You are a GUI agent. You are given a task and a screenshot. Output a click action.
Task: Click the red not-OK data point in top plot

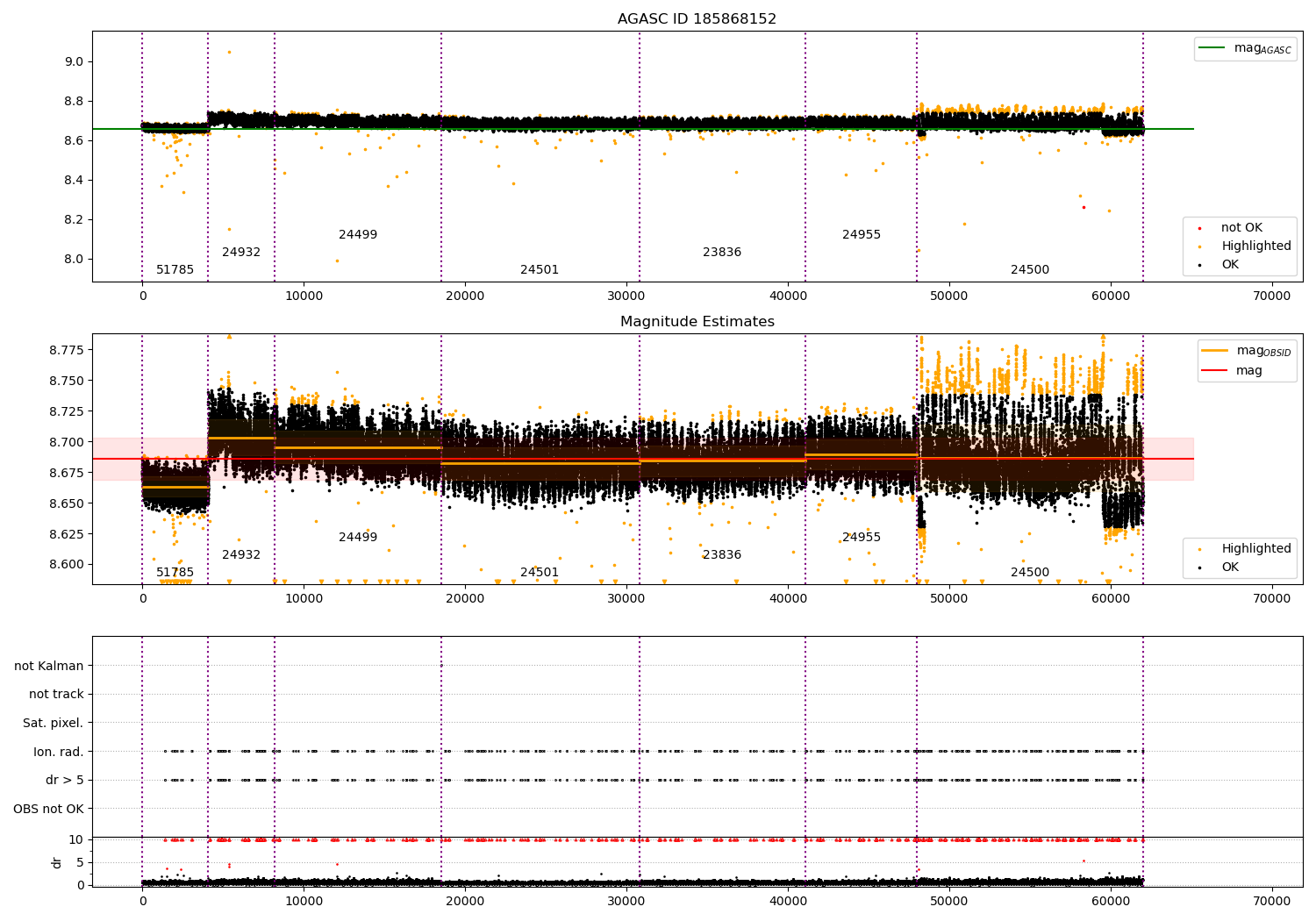tap(1084, 207)
